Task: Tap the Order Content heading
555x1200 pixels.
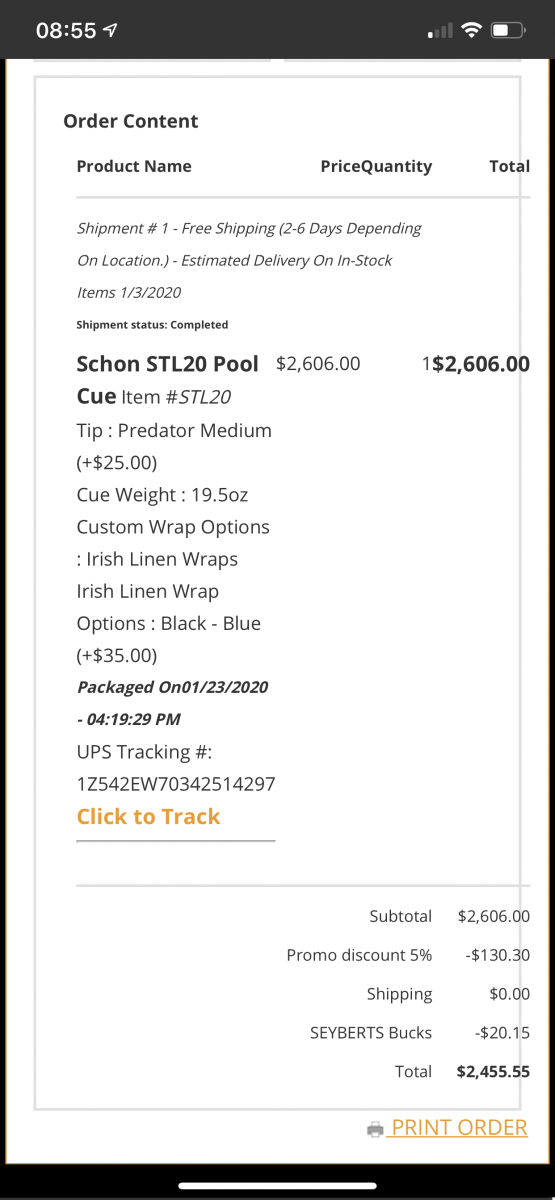Action: click(131, 121)
